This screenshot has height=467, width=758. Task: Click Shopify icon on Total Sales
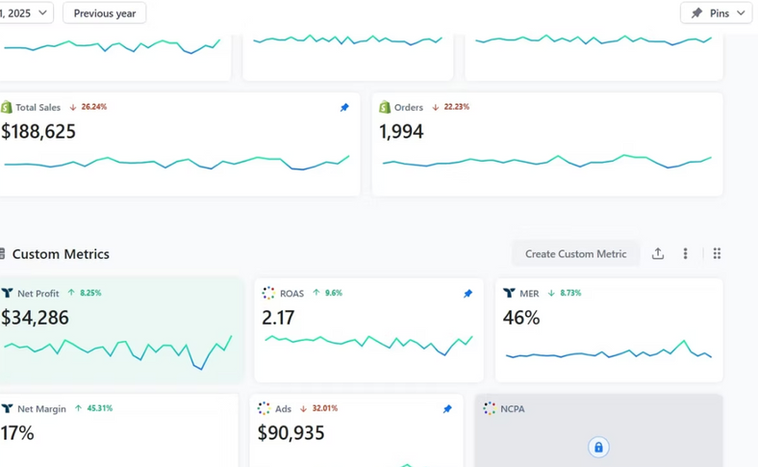click(x=6, y=107)
